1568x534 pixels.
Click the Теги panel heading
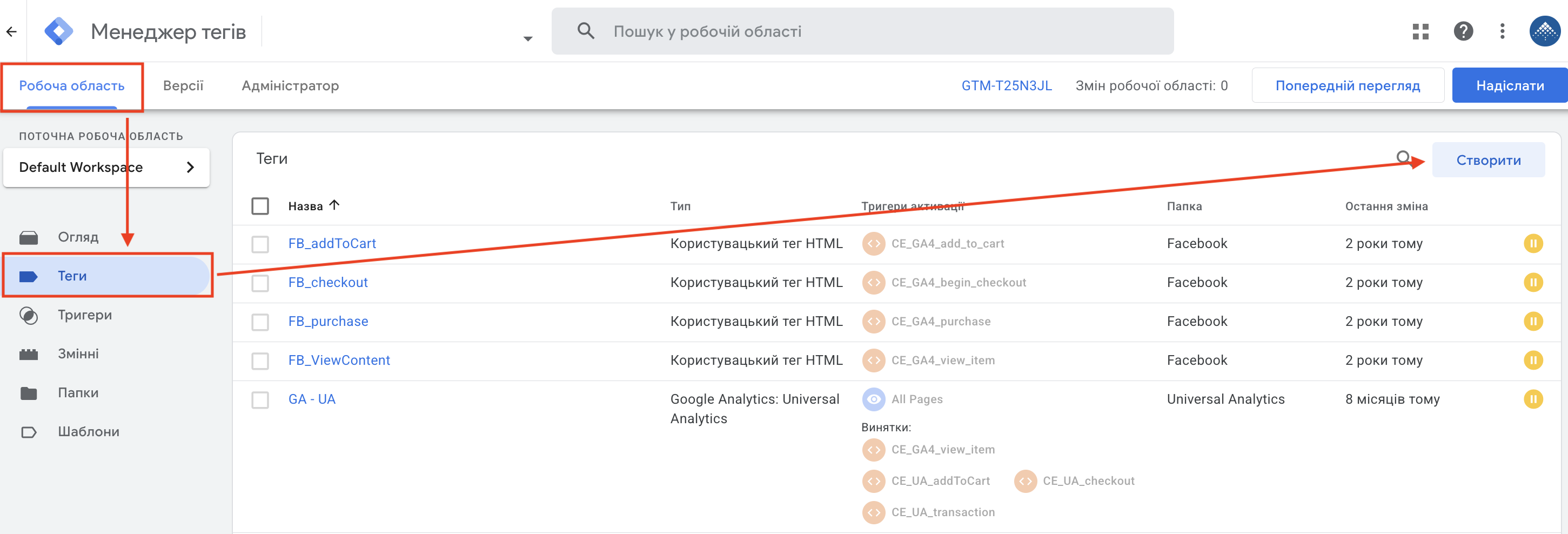271,159
